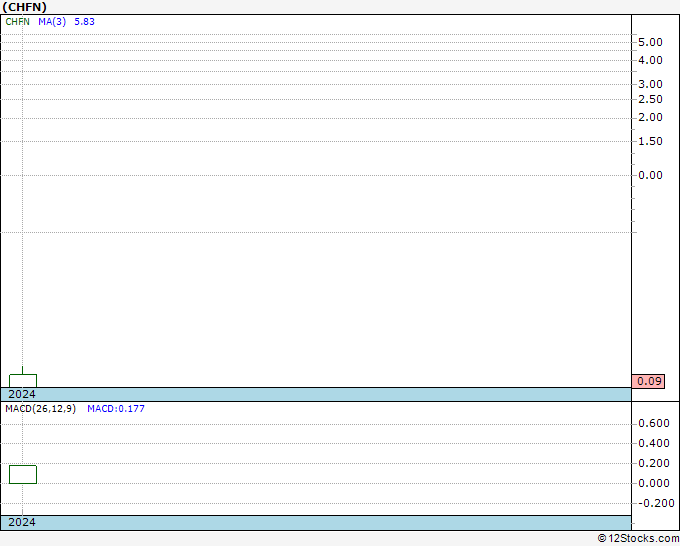This screenshot has height=546, width=680.
Task: Click the 5.00 price axis label
Action: pyautogui.click(x=650, y=43)
